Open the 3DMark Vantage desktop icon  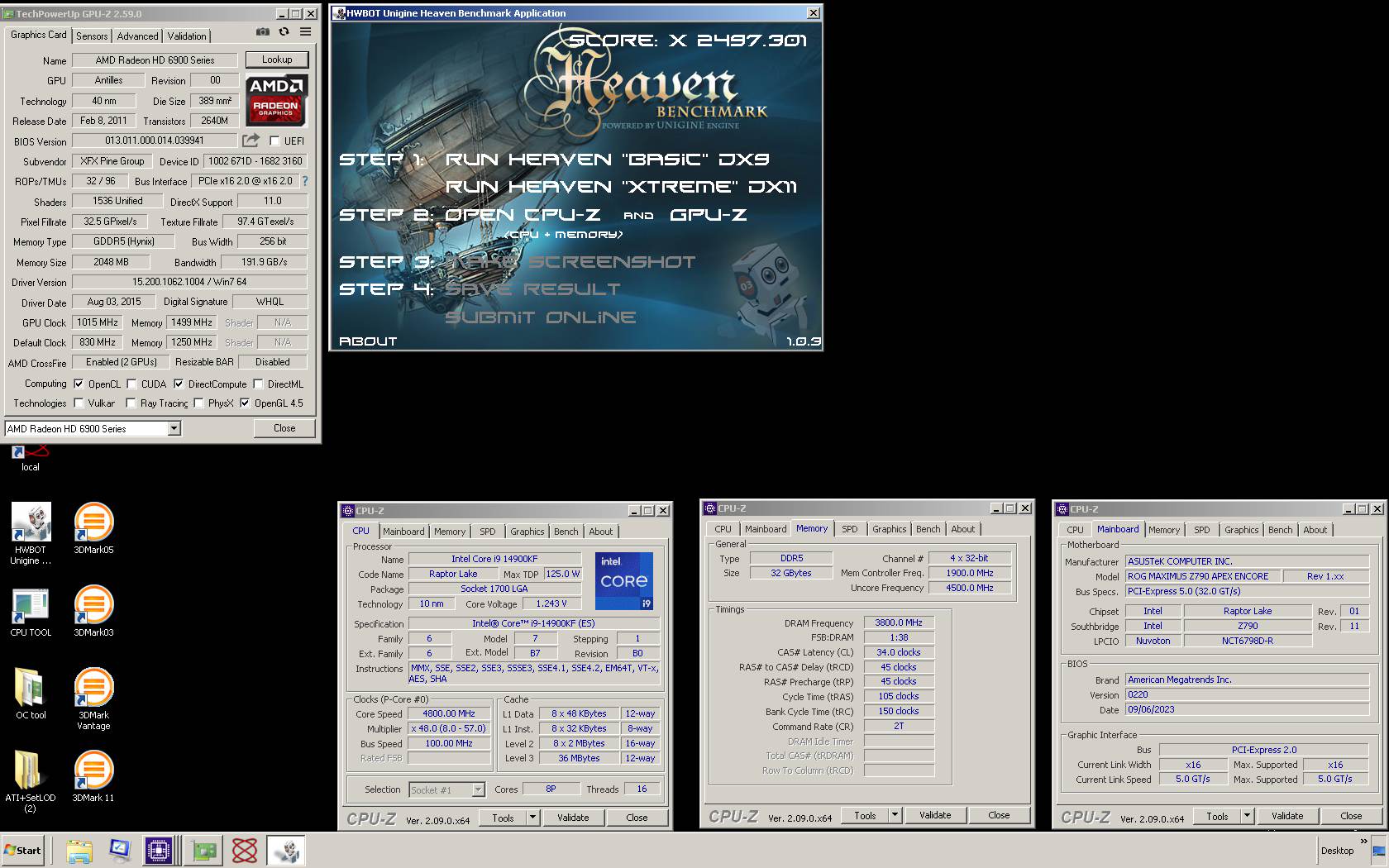click(x=93, y=699)
